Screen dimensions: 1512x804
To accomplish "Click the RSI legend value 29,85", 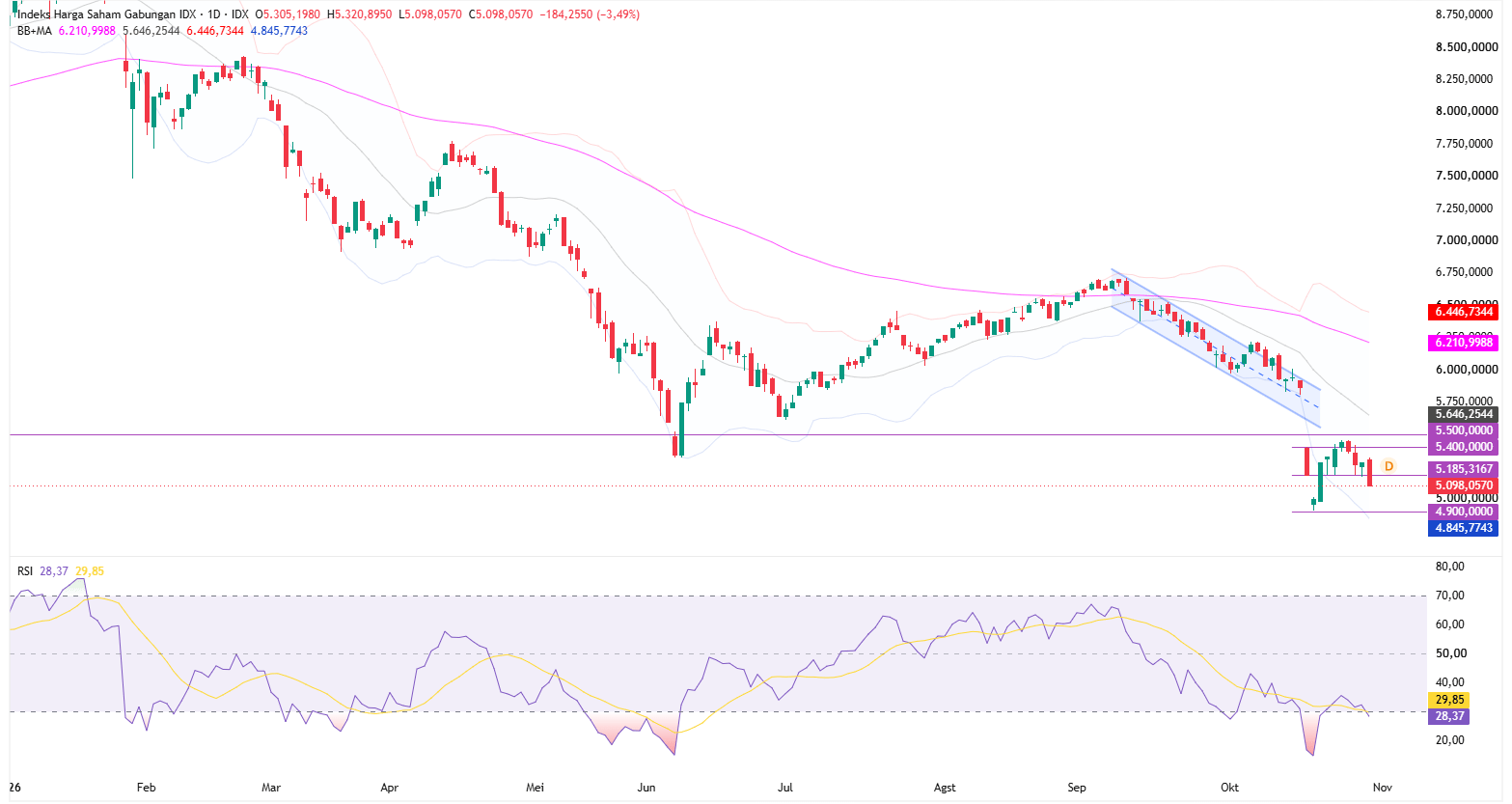I will pyautogui.click(x=89, y=571).
